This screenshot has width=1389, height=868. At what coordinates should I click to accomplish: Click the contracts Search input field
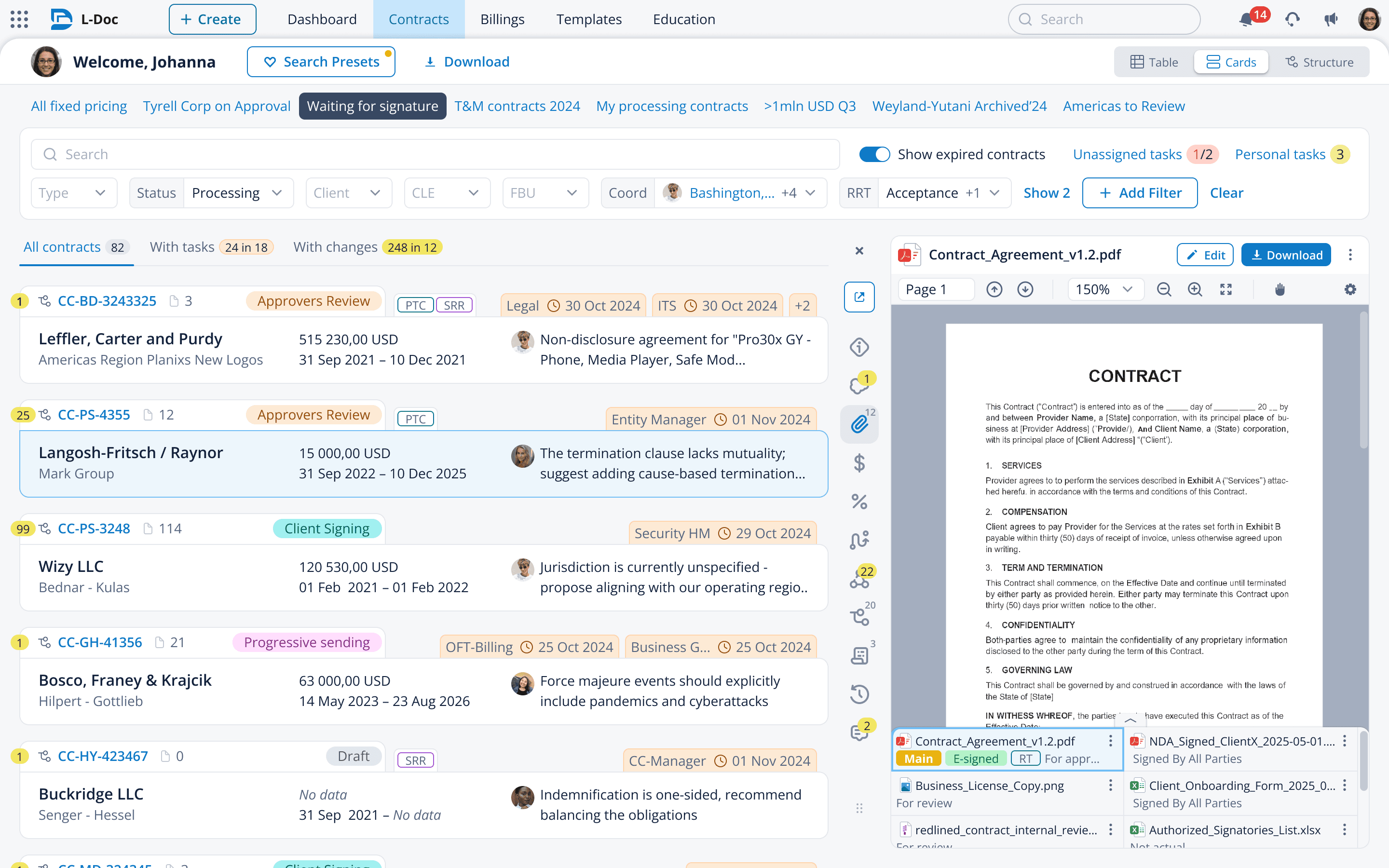coord(436,154)
